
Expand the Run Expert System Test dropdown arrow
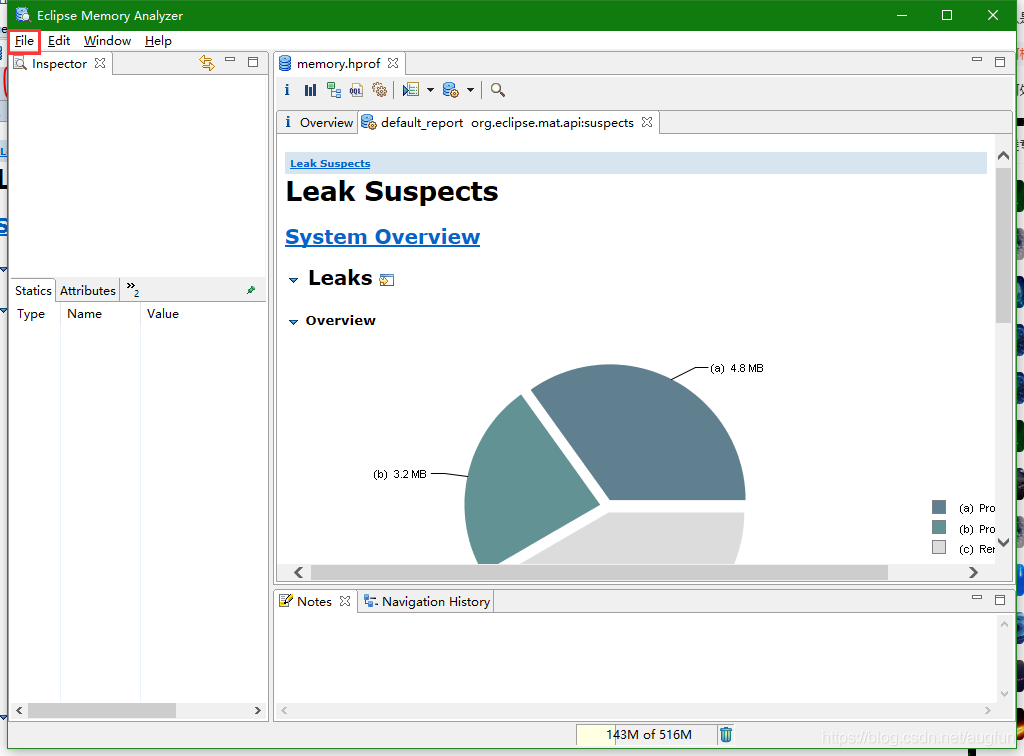point(430,90)
